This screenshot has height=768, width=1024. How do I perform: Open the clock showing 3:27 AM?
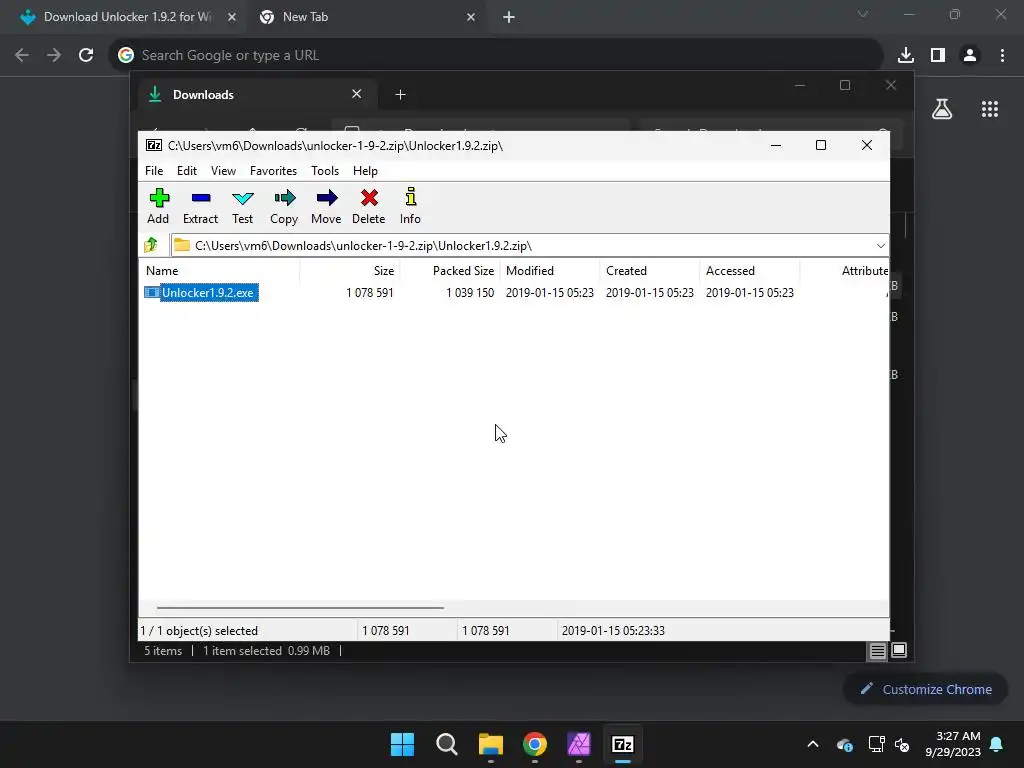(953, 744)
